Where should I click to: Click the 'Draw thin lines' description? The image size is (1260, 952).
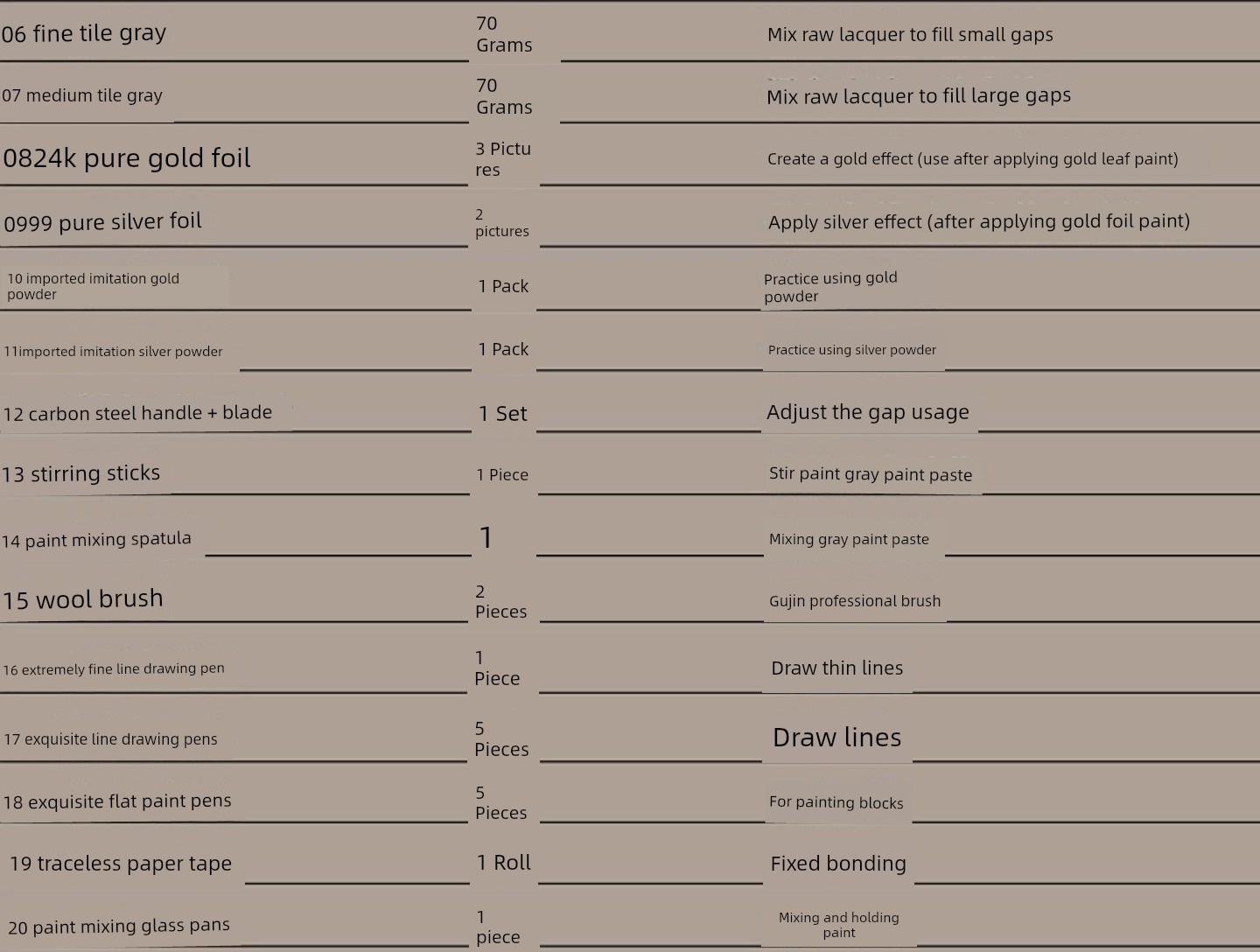pyautogui.click(x=837, y=668)
